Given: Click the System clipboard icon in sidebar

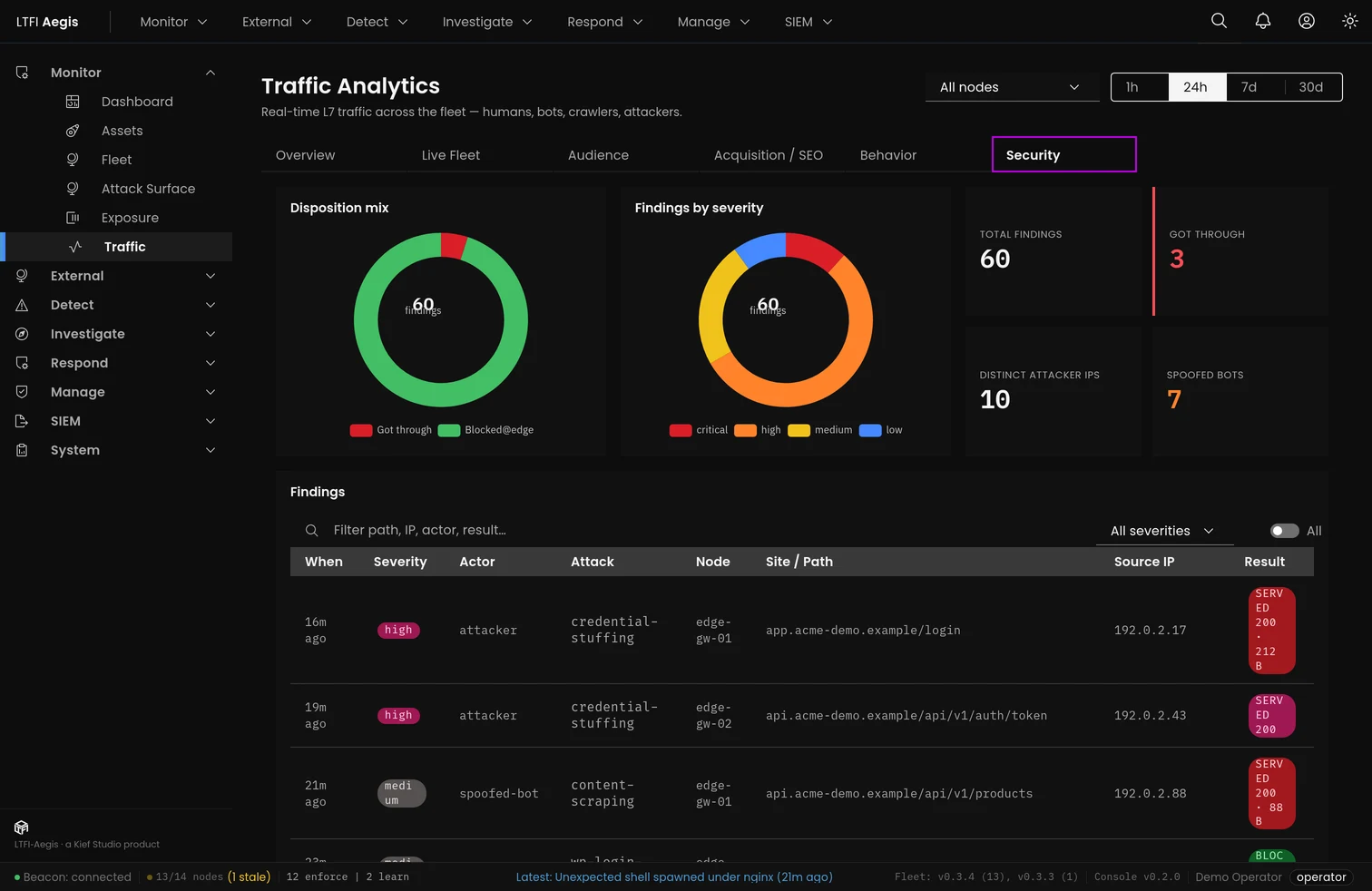Looking at the screenshot, I should click(x=22, y=450).
